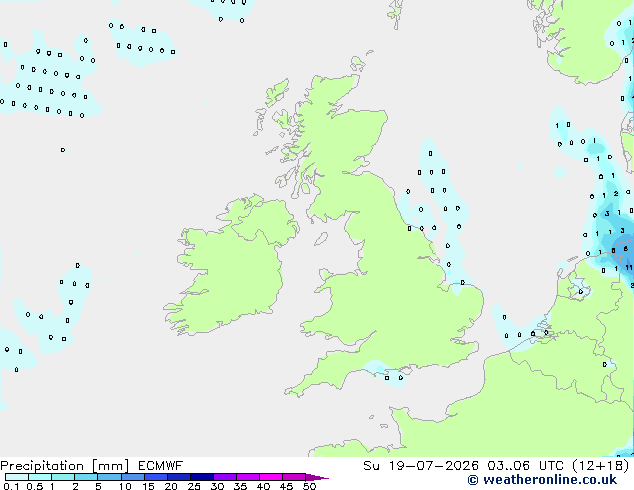Select the 2–5 mm legend color box

click(x=86, y=477)
